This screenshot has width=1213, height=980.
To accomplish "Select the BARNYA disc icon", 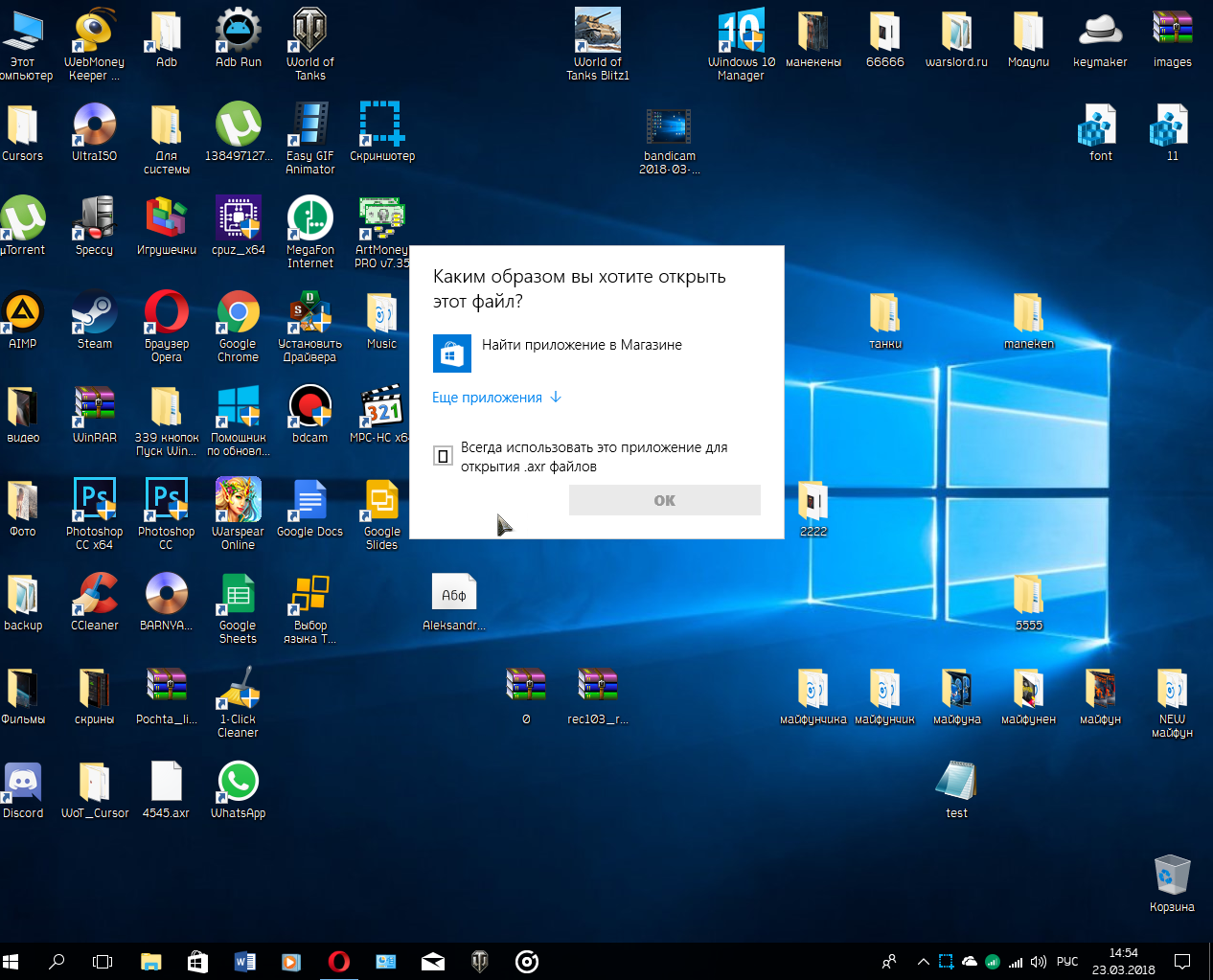I will click(166, 602).
